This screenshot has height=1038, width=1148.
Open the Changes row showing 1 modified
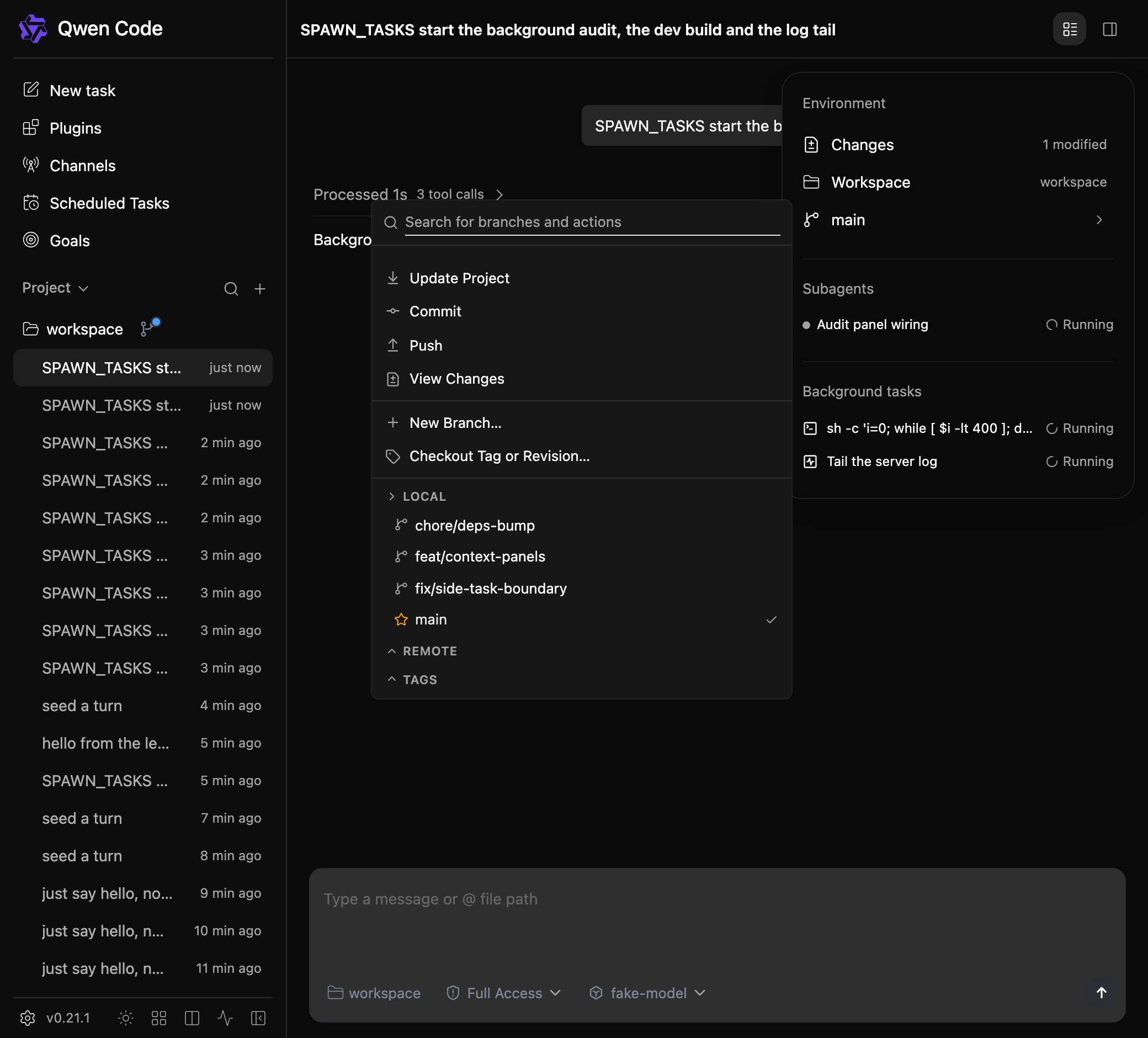[x=958, y=145]
